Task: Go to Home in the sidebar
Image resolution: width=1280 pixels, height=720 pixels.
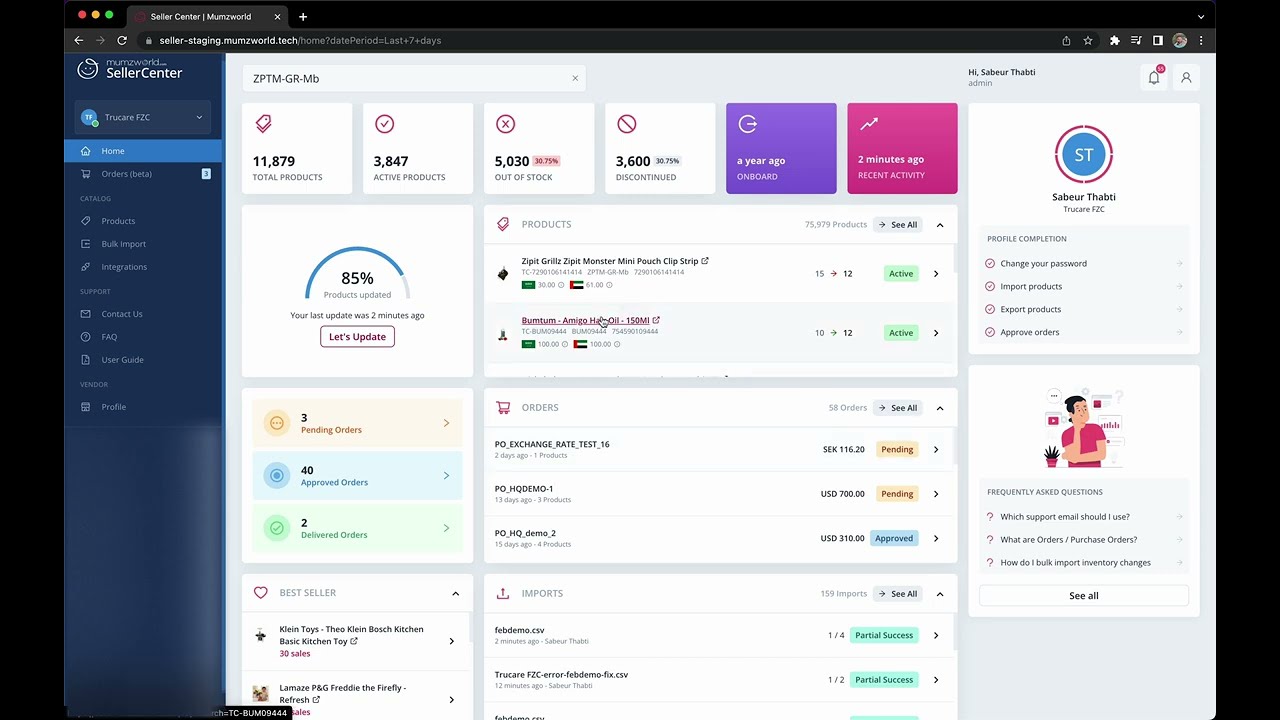Action: click(x=143, y=151)
